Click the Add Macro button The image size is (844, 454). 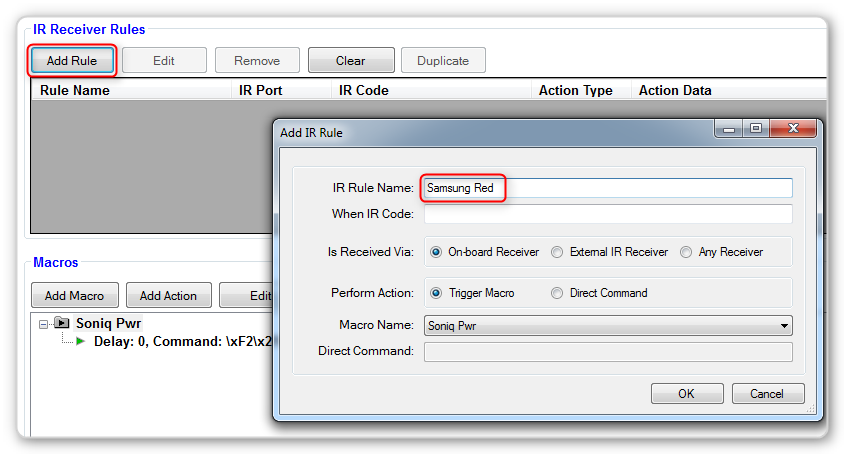tap(75, 295)
